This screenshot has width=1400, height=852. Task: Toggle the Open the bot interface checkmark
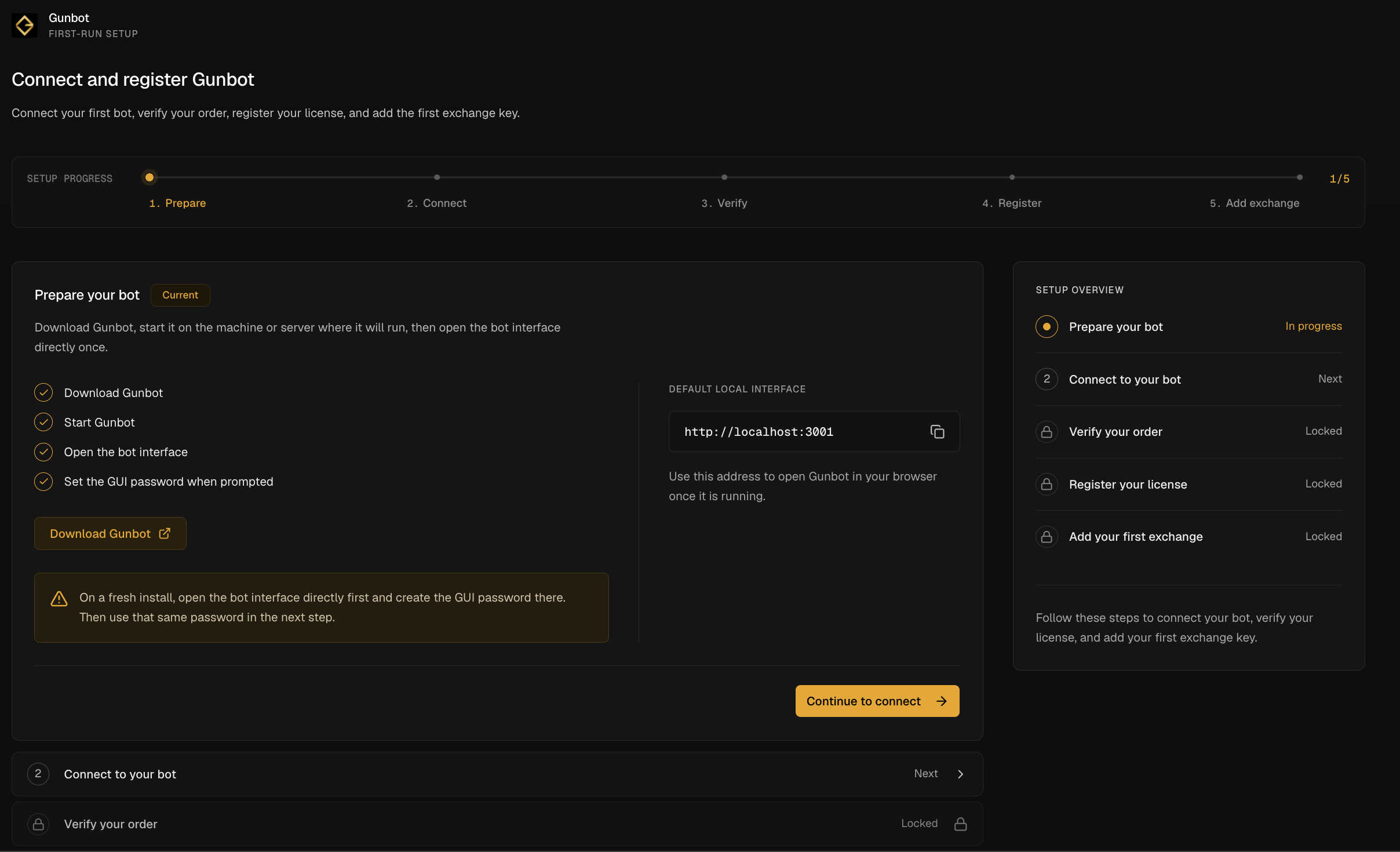tap(43, 452)
